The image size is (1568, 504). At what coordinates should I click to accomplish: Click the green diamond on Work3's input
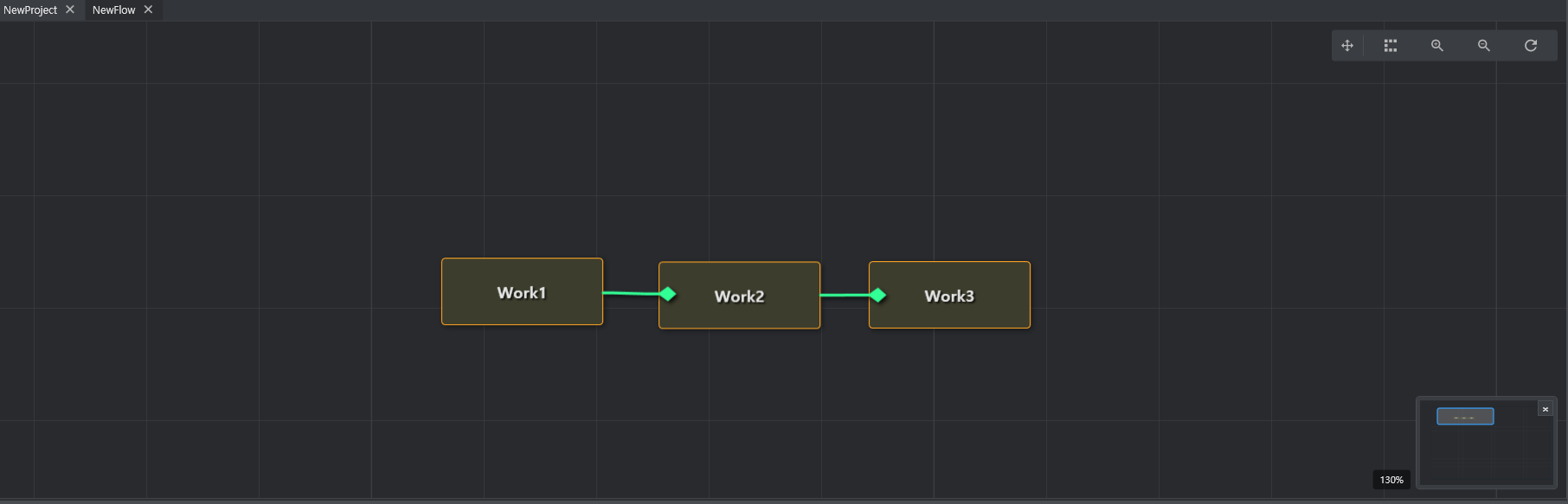point(877,296)
